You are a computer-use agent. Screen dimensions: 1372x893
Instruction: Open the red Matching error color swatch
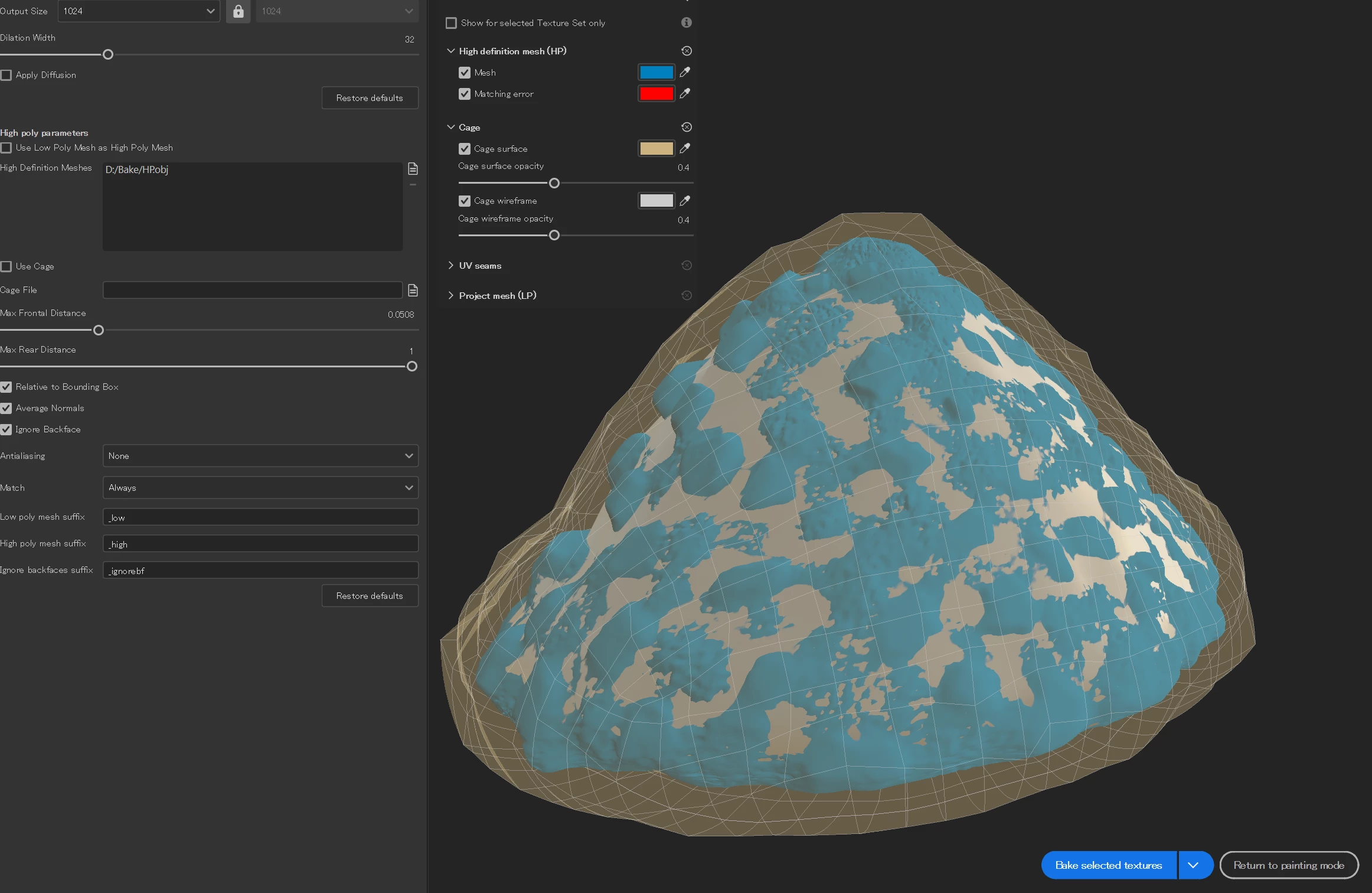[656, 93]
